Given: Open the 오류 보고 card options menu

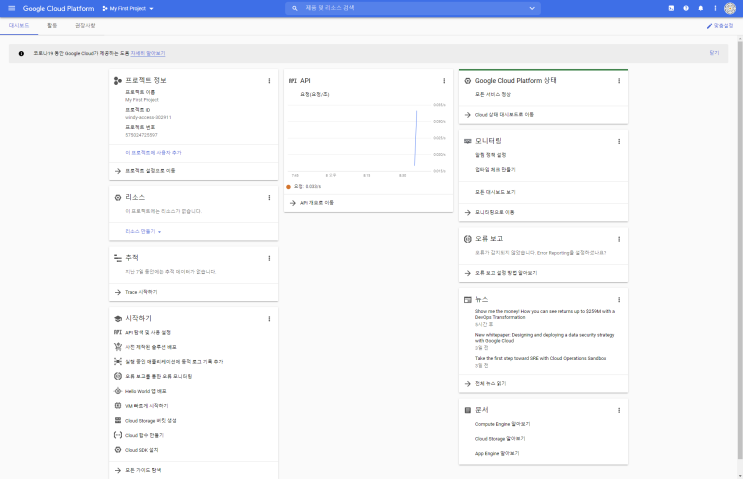Looking at the screenshot, I should click(619, 239).
